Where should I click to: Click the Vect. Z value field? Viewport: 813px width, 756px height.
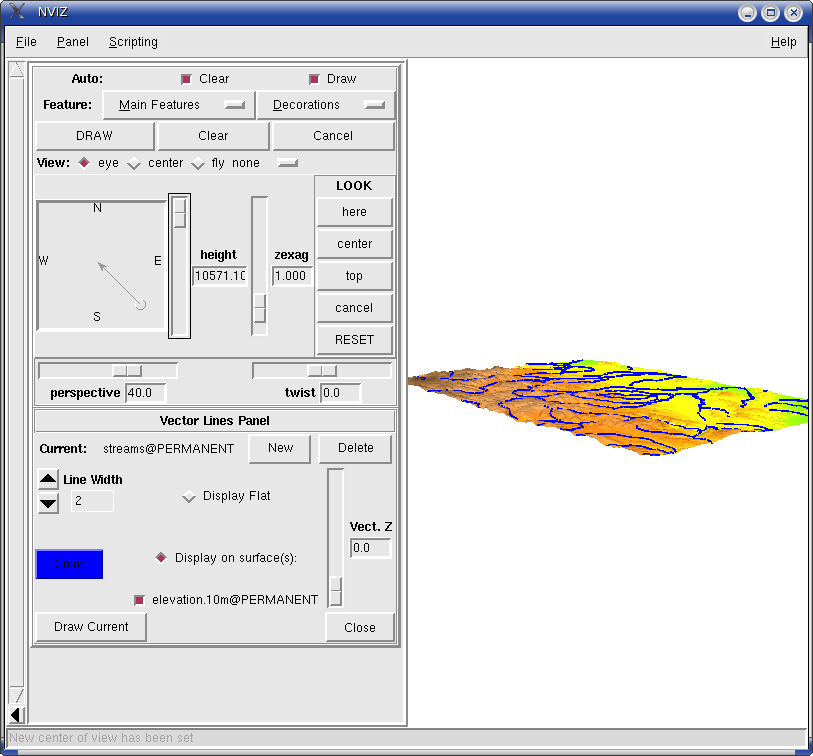click(370, 548)
